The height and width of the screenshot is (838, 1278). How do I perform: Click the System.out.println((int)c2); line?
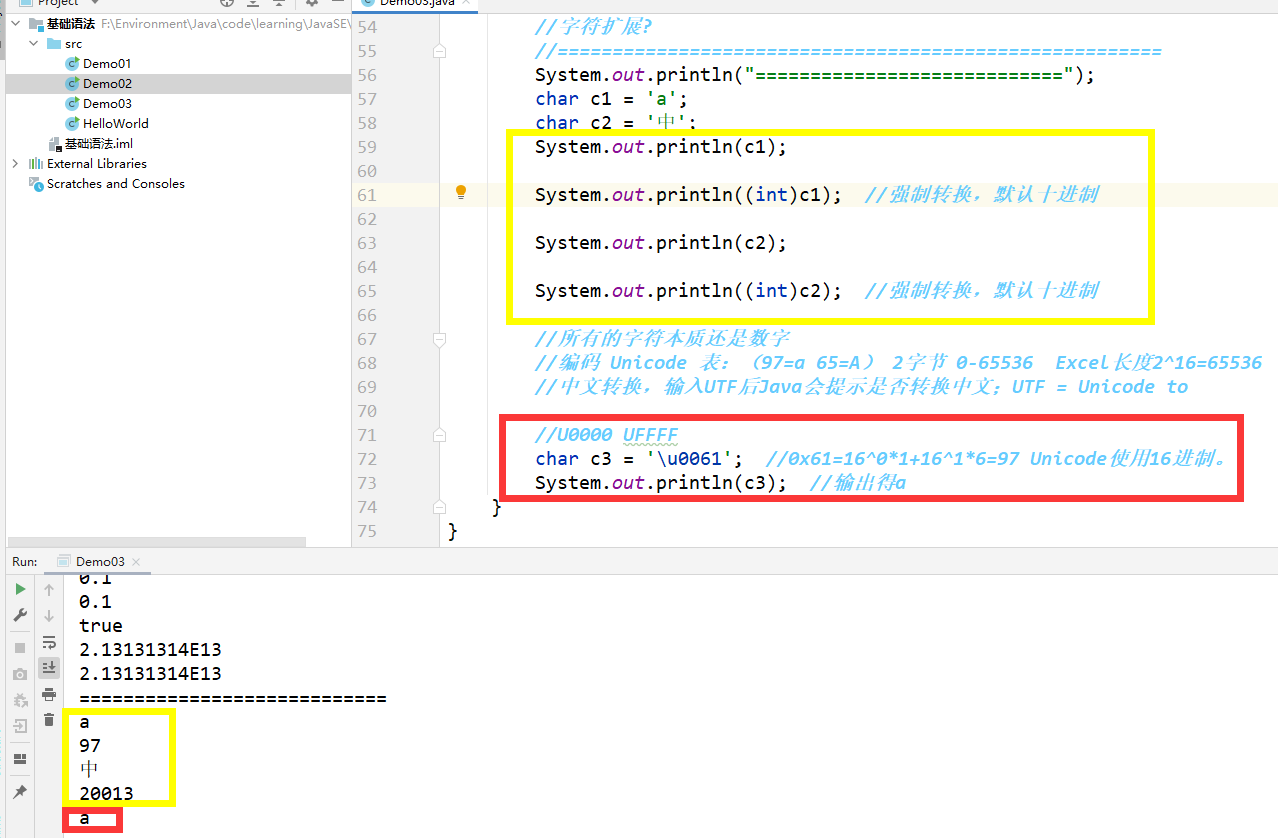click(x=688, y=291)
